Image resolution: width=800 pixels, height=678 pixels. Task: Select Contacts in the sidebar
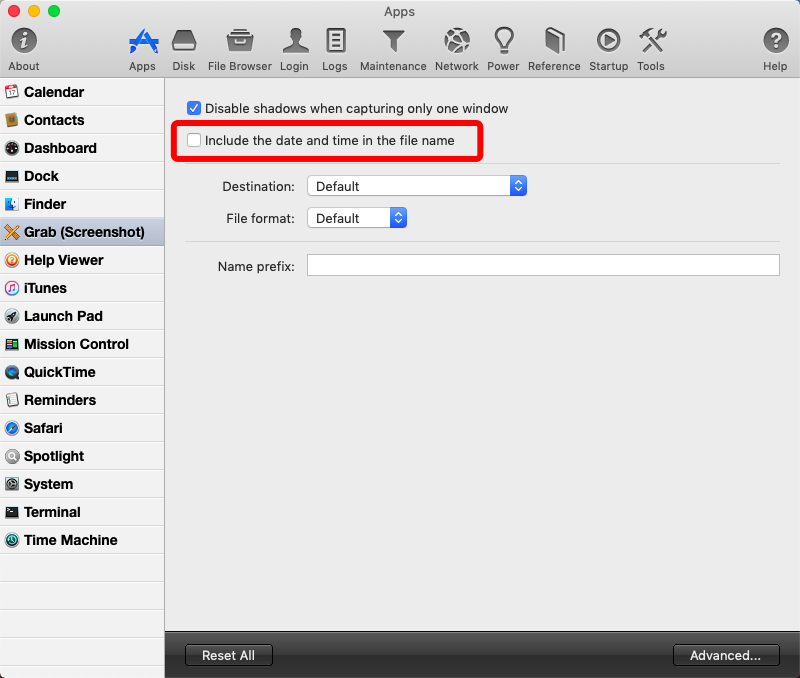(82, 120)
